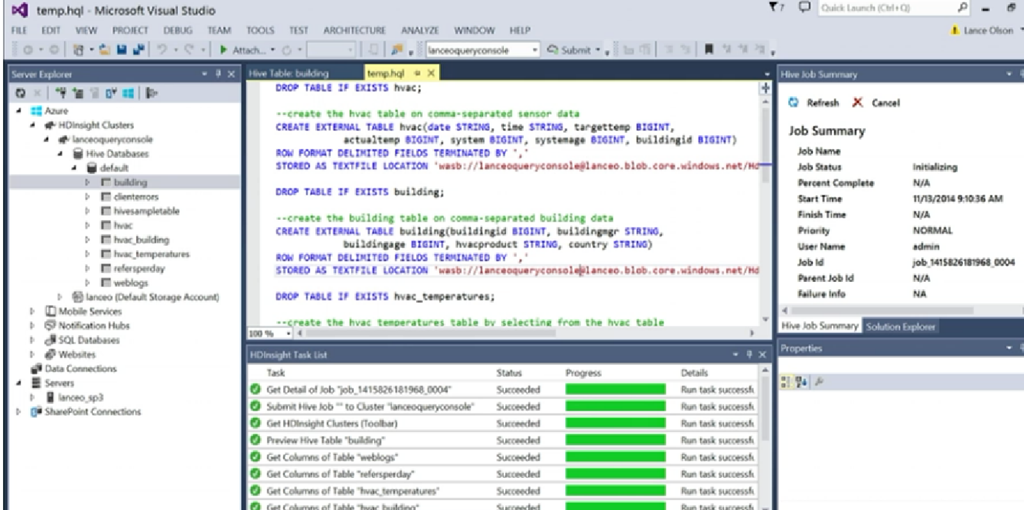The image size is (1024, 510).
Task: Click the Windows Azure icon in Server Explorer toolbar
Action: point(129,93)
